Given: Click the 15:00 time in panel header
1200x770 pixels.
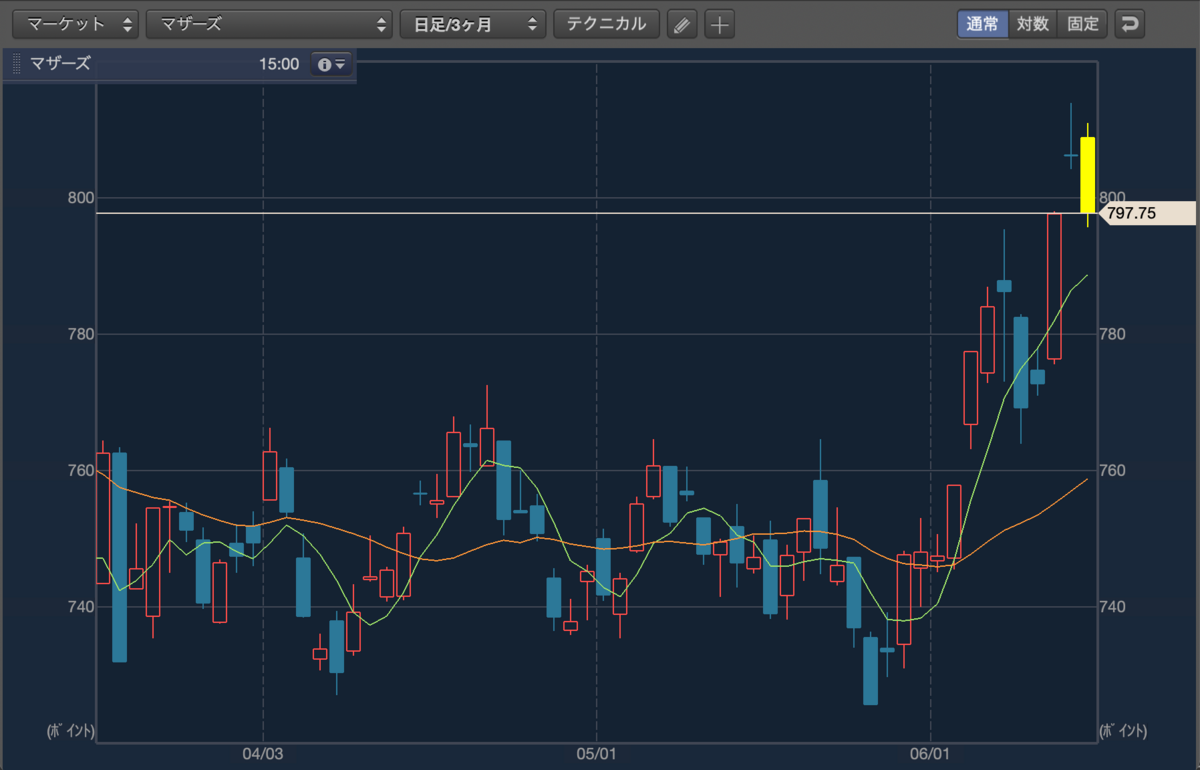Looking at the screenshot, I should pyautogui.click(x=279, y=64).
